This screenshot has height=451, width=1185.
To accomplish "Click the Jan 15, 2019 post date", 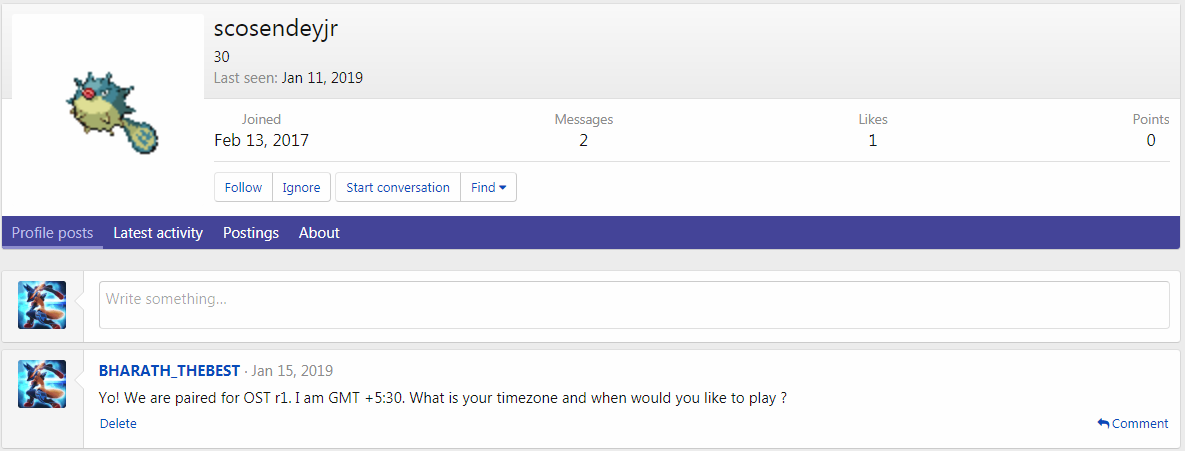I will [x=292, y=371].
